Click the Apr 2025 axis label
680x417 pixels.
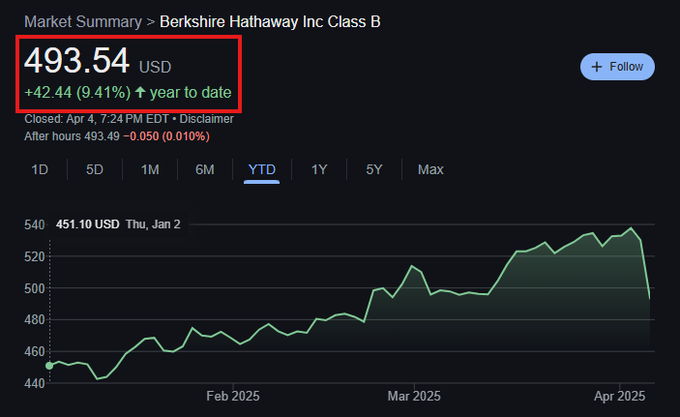click(619, 395)
